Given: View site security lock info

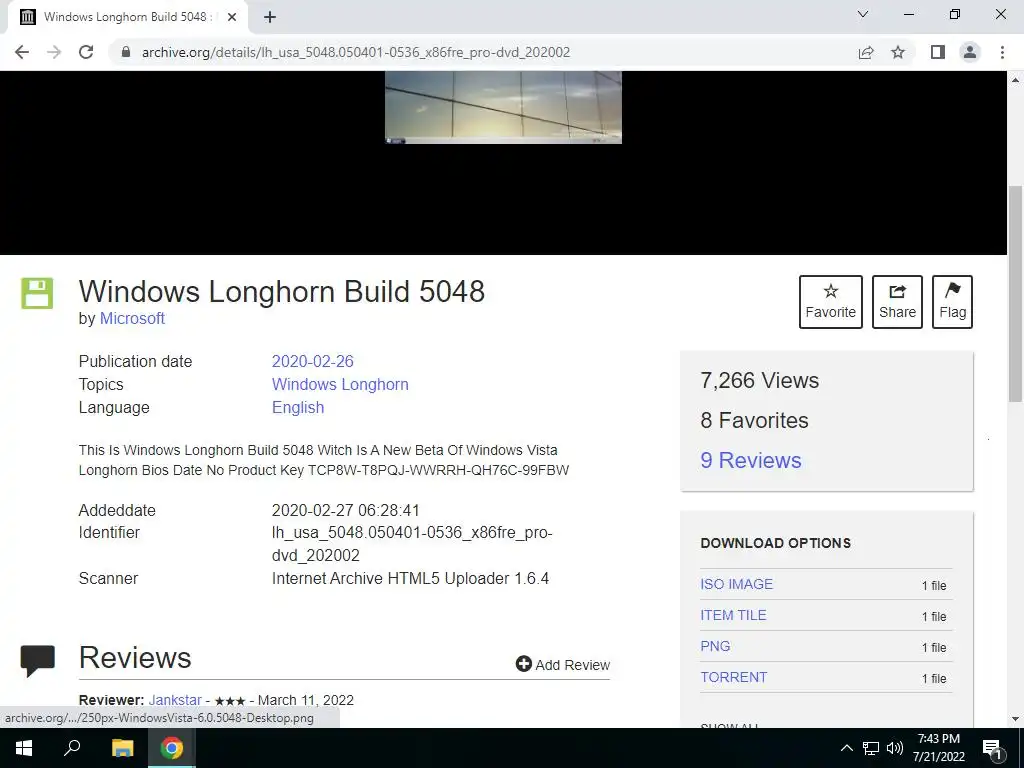Looking at the screenshot, I should 126,52.
